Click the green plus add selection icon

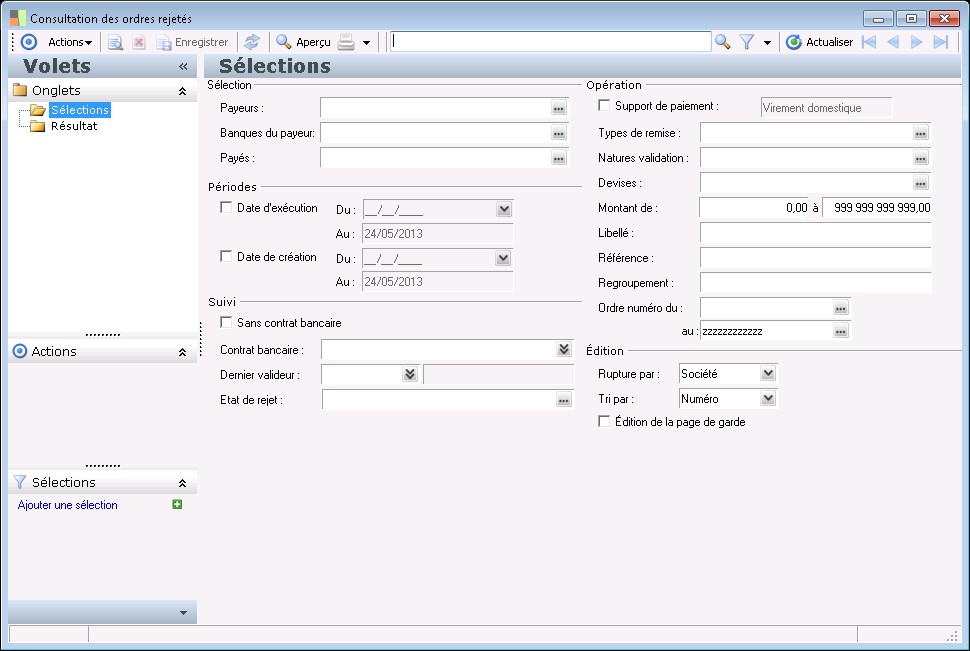[177, 505]
